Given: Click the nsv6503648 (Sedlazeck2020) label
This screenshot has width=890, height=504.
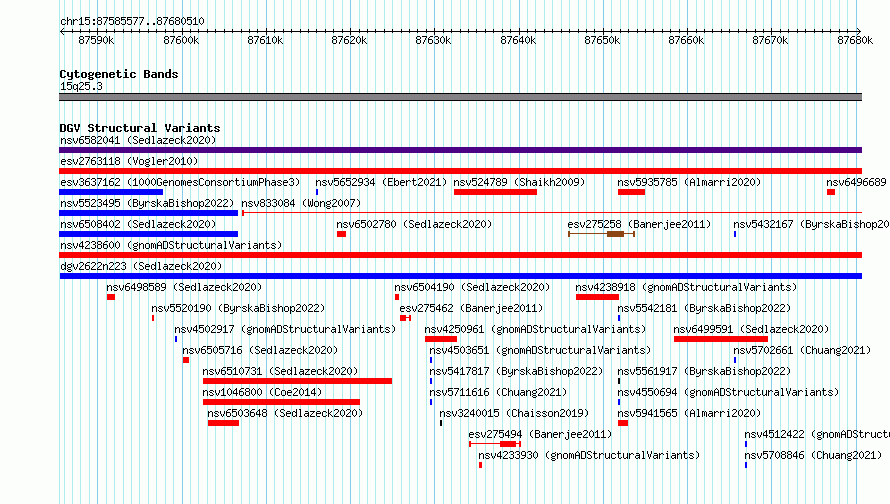Looking at the screenshot, I should tap(285, 413).
